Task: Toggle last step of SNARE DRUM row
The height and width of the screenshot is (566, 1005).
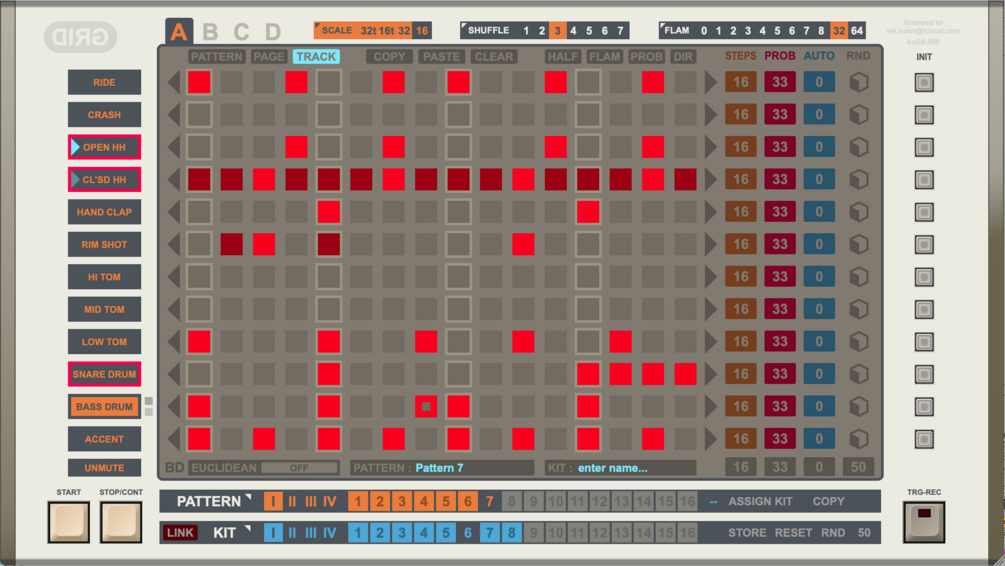Action: (685, 374)
